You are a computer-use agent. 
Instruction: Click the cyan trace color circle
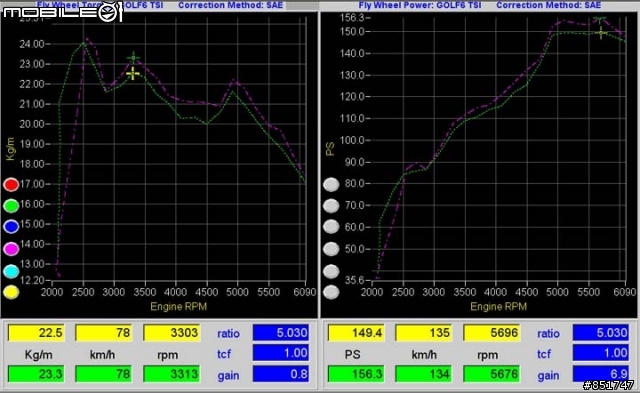[x=11, y=271]
